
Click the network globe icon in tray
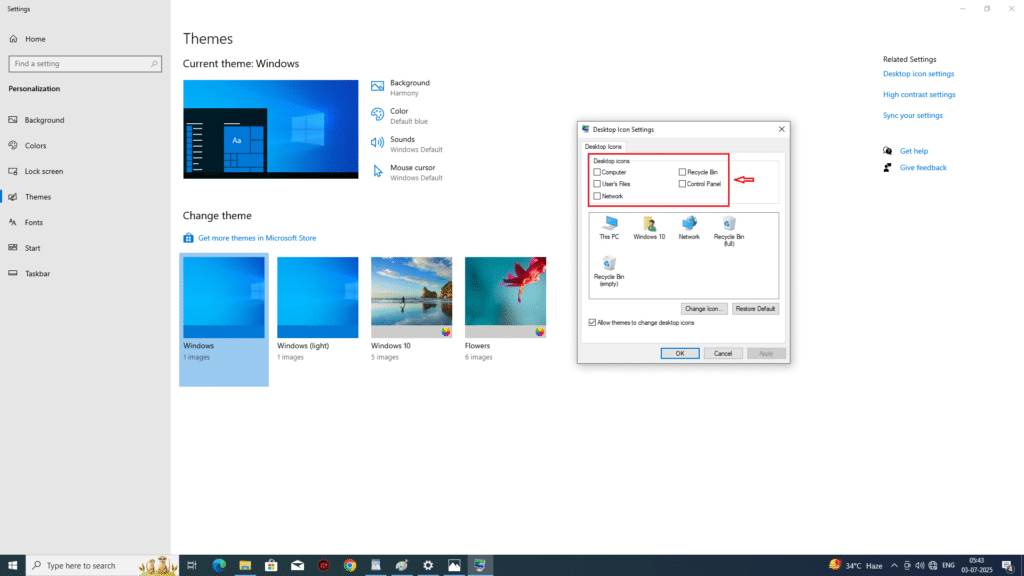pyautogui.click(x=933, y=566)
